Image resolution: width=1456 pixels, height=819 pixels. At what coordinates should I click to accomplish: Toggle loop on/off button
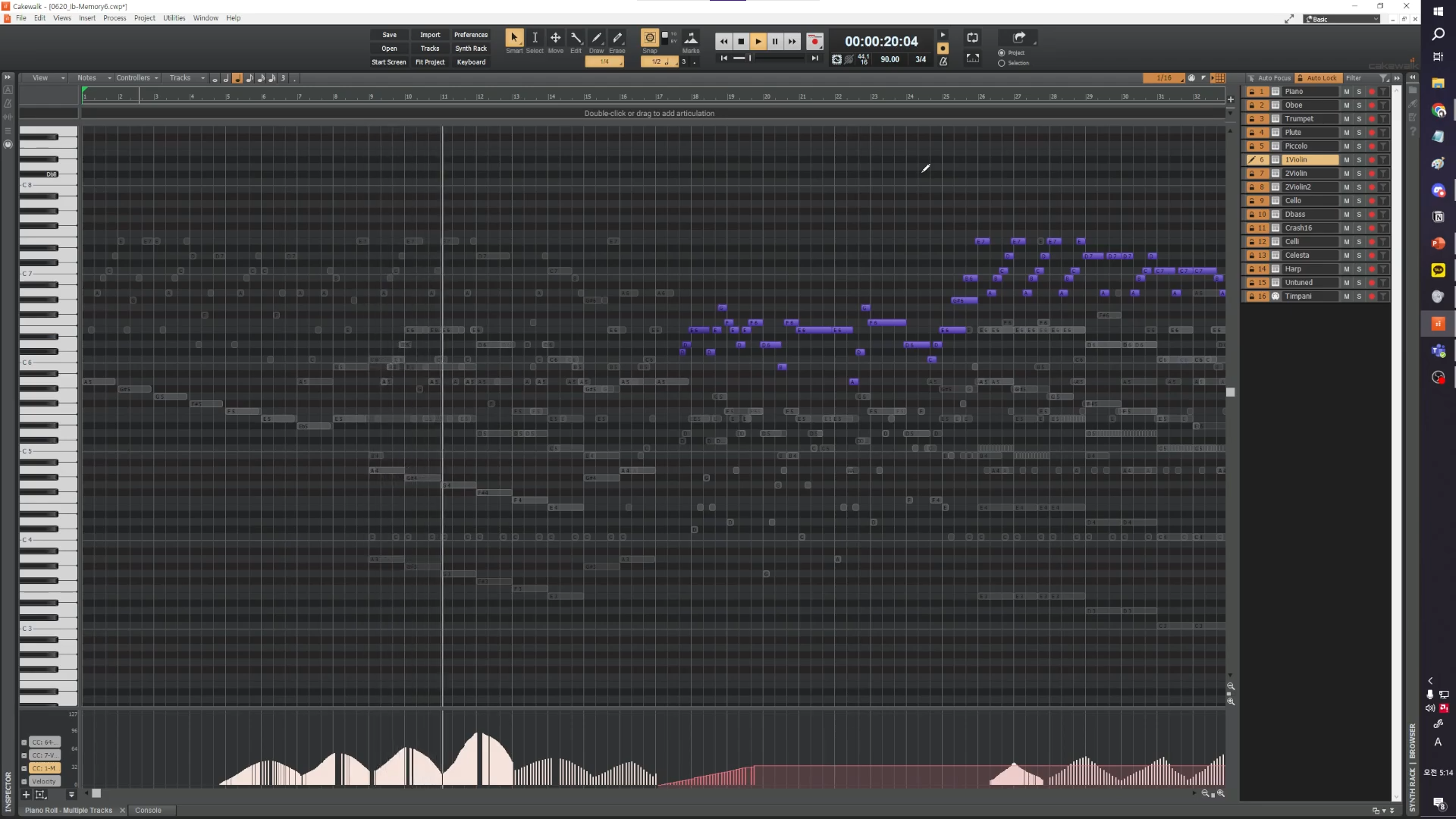click(x=972, y=38)
